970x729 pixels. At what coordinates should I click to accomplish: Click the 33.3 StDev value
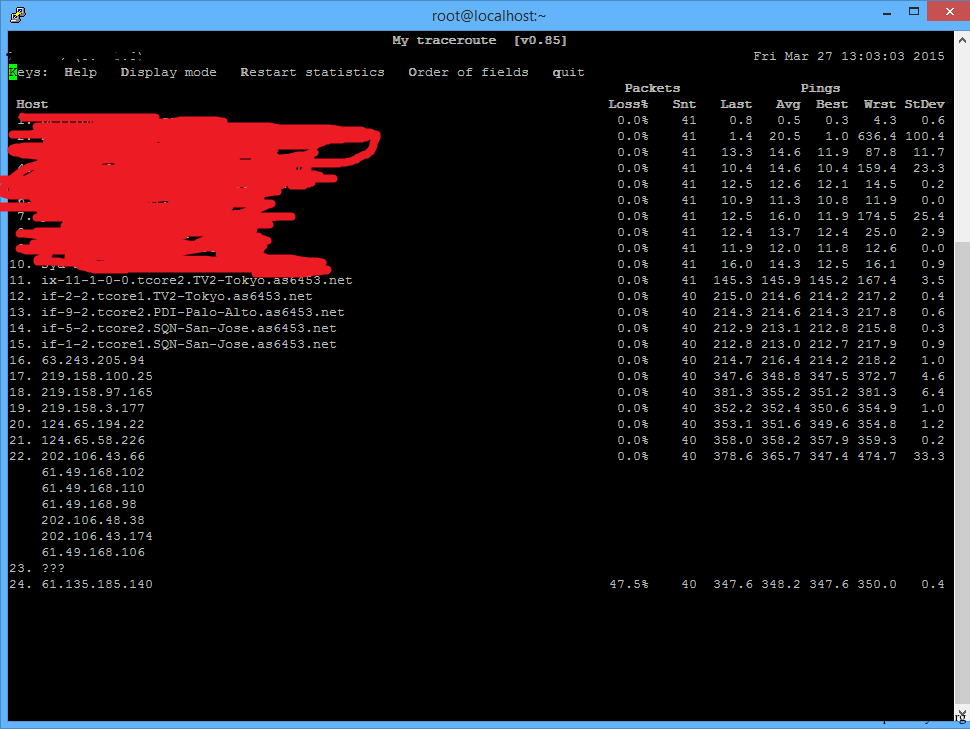click(929, 457)
